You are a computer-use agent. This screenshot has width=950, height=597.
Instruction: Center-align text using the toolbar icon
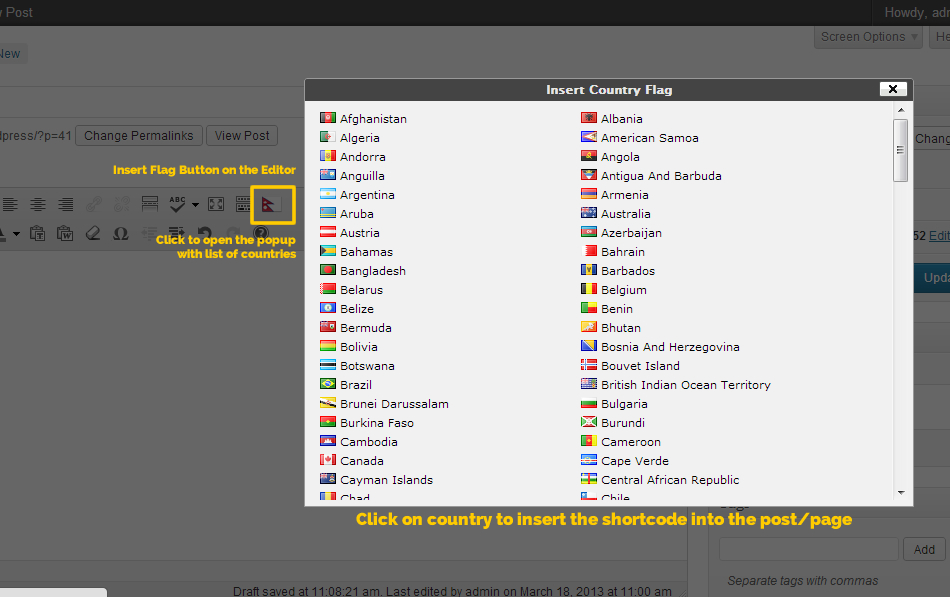38,204
